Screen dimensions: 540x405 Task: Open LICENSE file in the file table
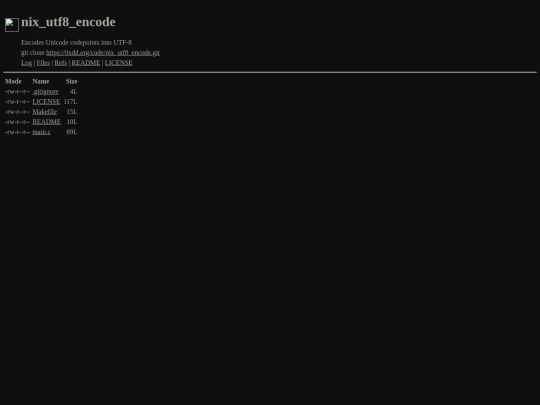pos(46,102)
